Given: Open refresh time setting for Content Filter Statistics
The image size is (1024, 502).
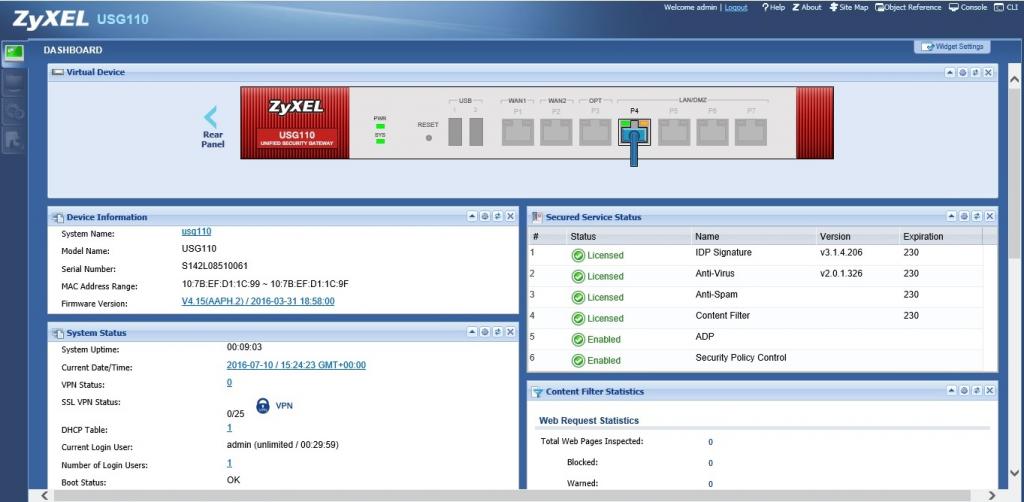Looking at the screenshot, I should tap(964, 390).
